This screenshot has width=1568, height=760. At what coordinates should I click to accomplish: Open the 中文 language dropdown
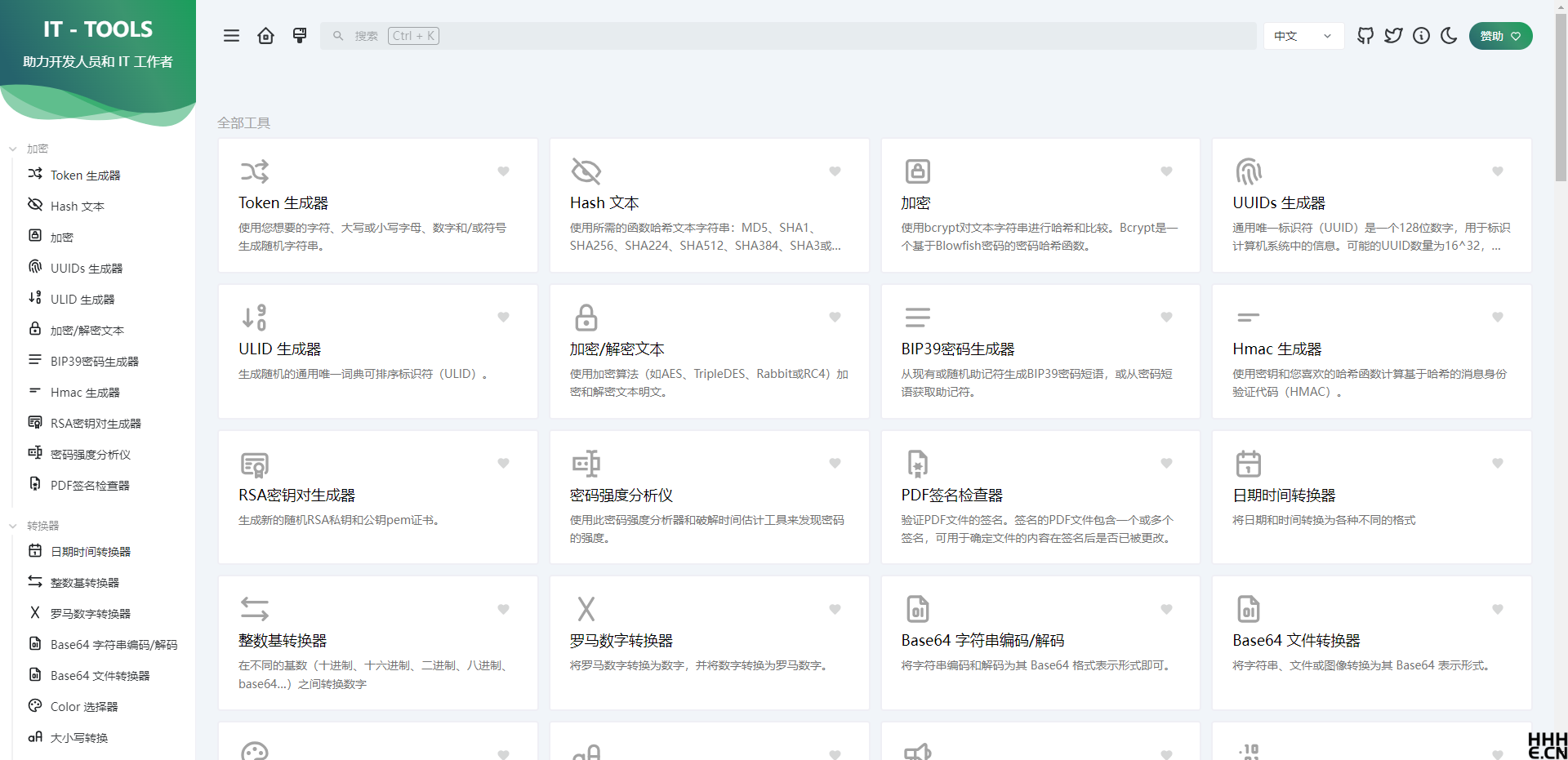coord(1303,36)
